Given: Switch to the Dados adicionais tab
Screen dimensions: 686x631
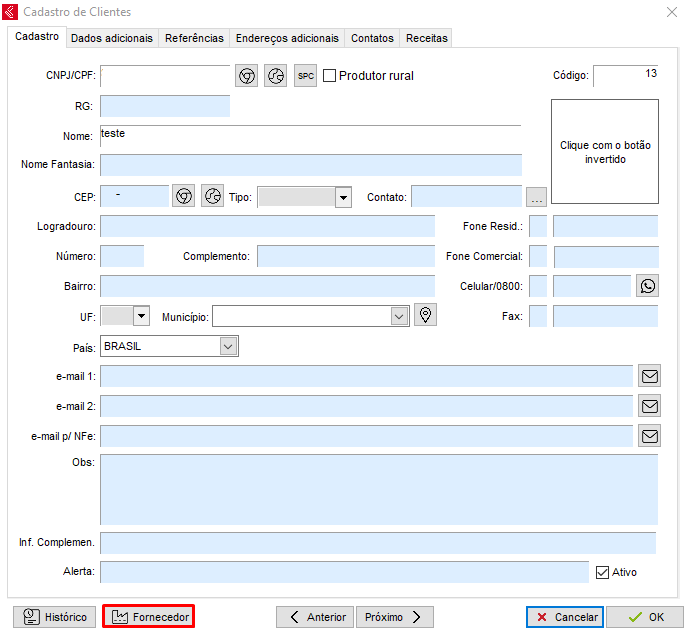Looking at the screenshot, I should click(x=112, y=39).
